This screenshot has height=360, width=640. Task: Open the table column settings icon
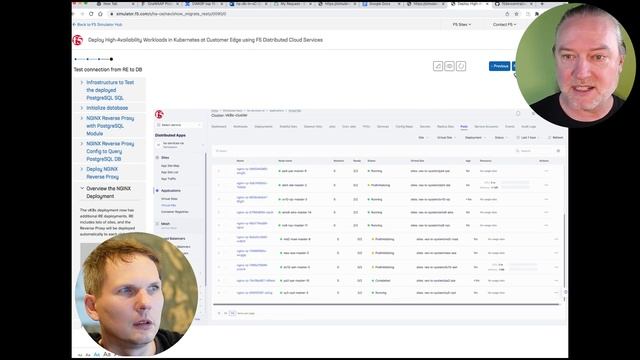click(558, 151)
